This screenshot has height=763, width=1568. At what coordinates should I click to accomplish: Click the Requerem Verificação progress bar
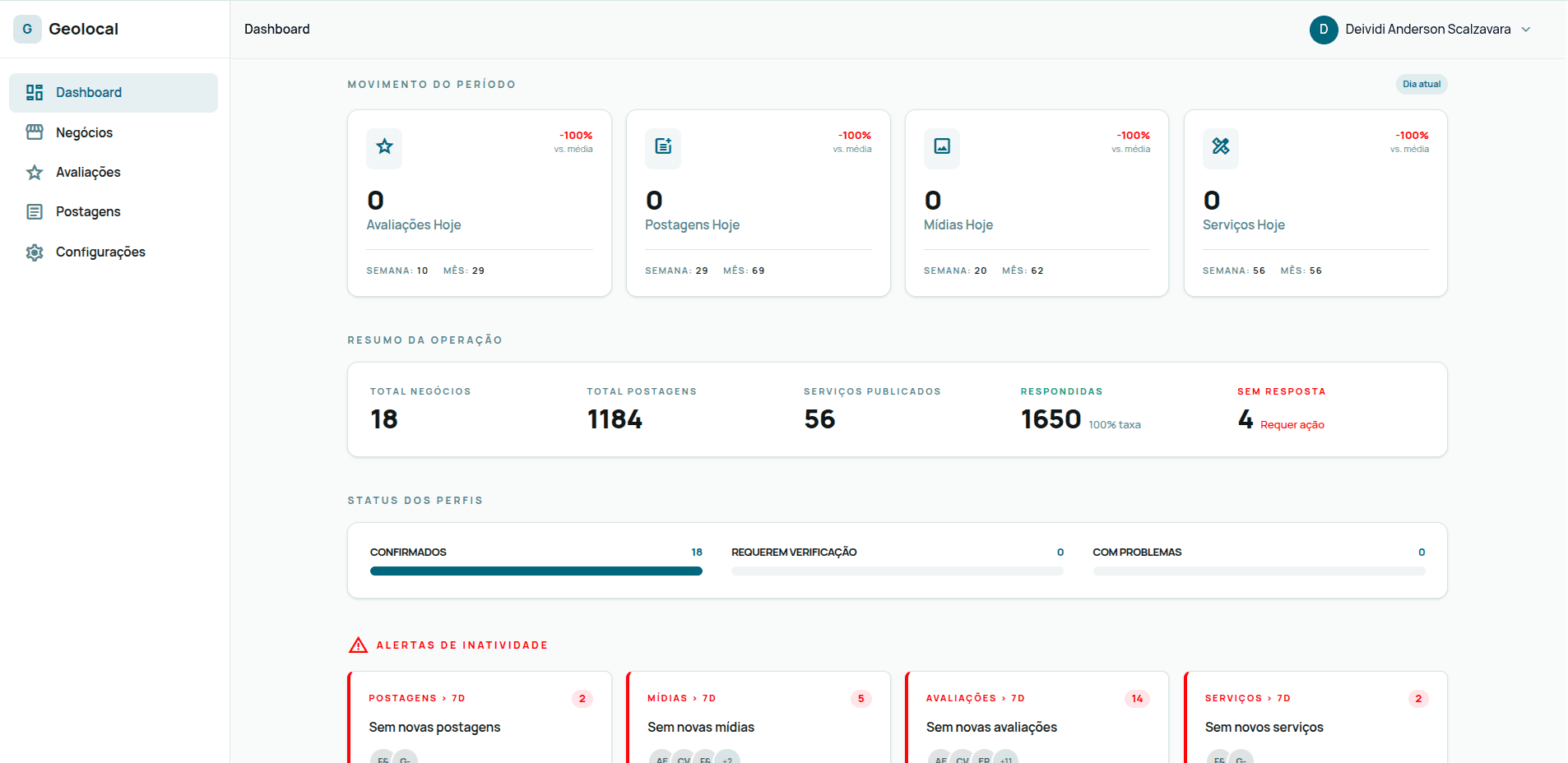[x=898, y=571]
